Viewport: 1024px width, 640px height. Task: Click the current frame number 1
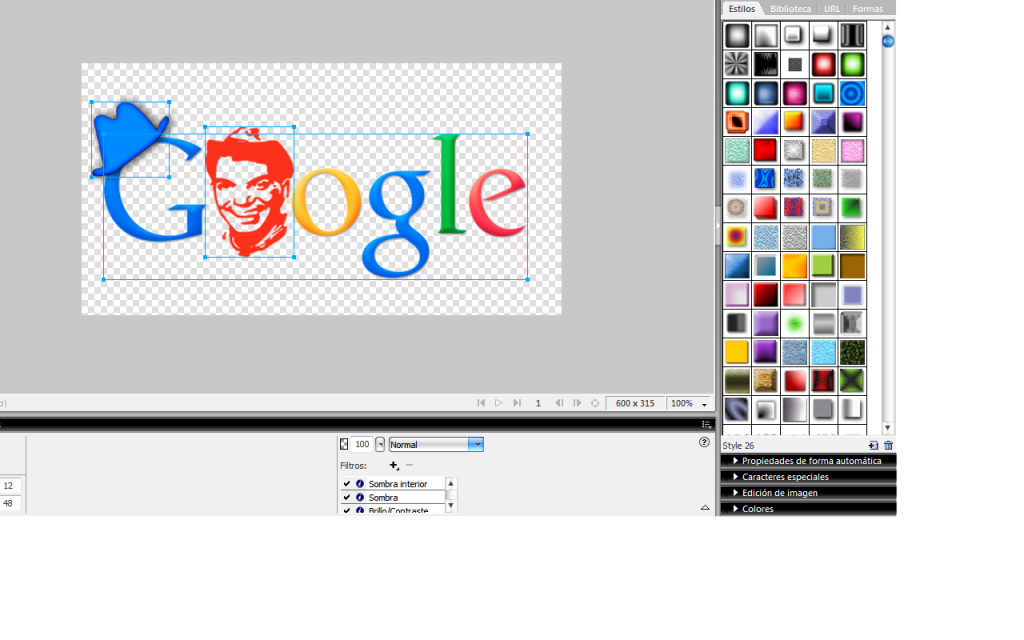point(538,404)
